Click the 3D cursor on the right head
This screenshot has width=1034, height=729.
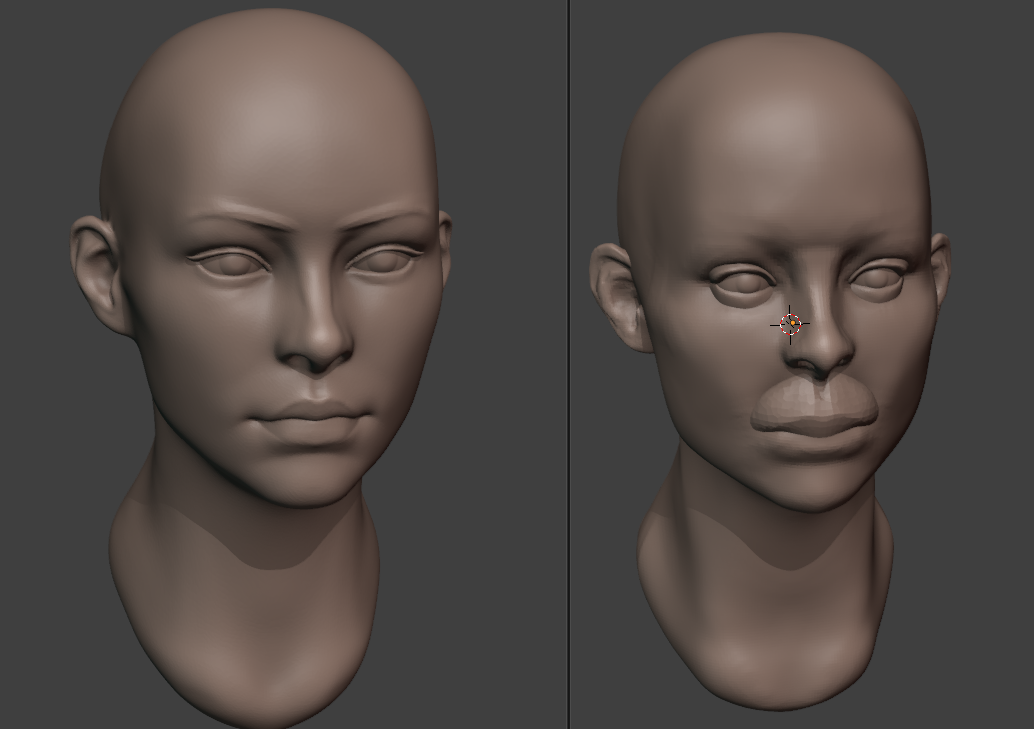790,324
